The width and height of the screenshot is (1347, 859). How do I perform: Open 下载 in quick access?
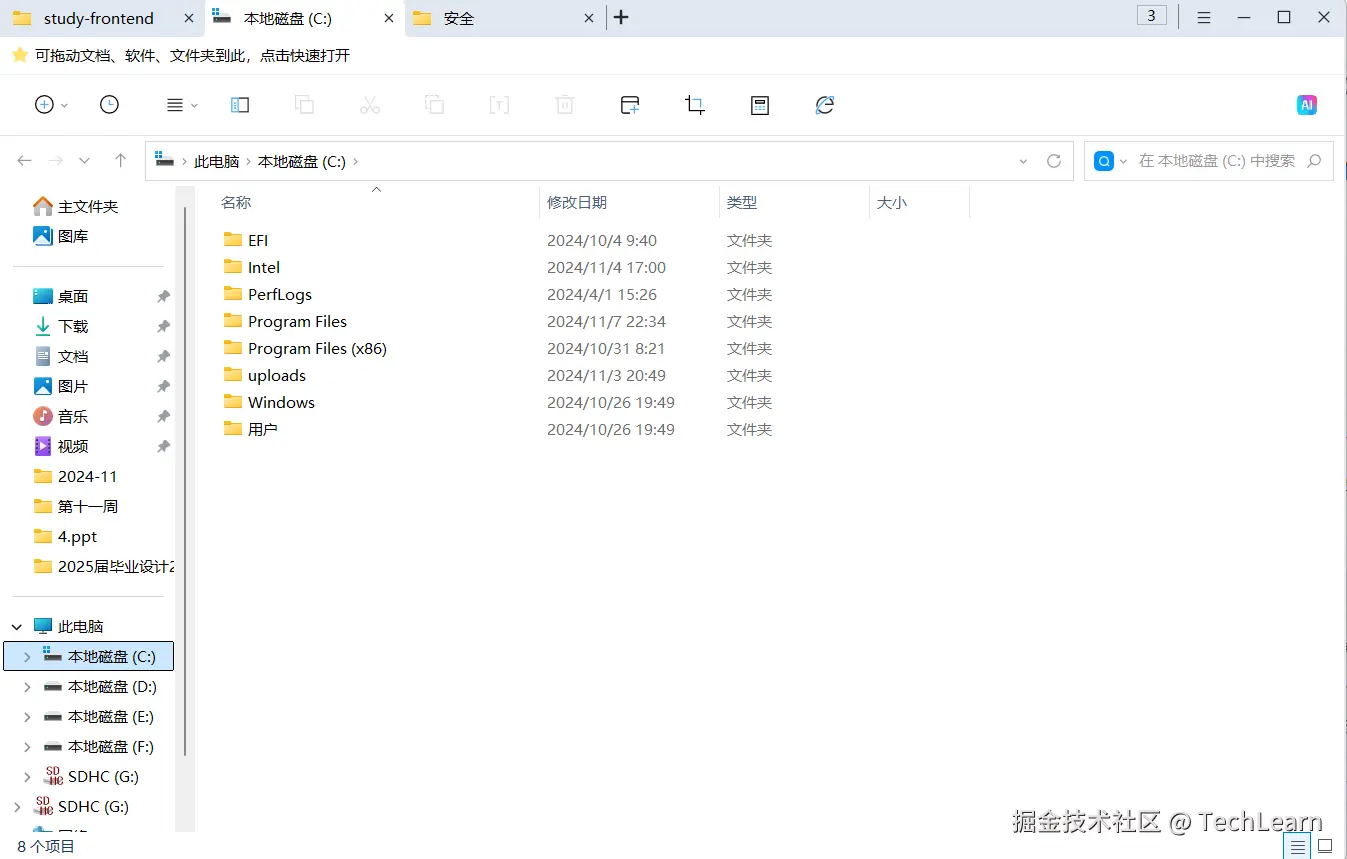click(73, 326)
